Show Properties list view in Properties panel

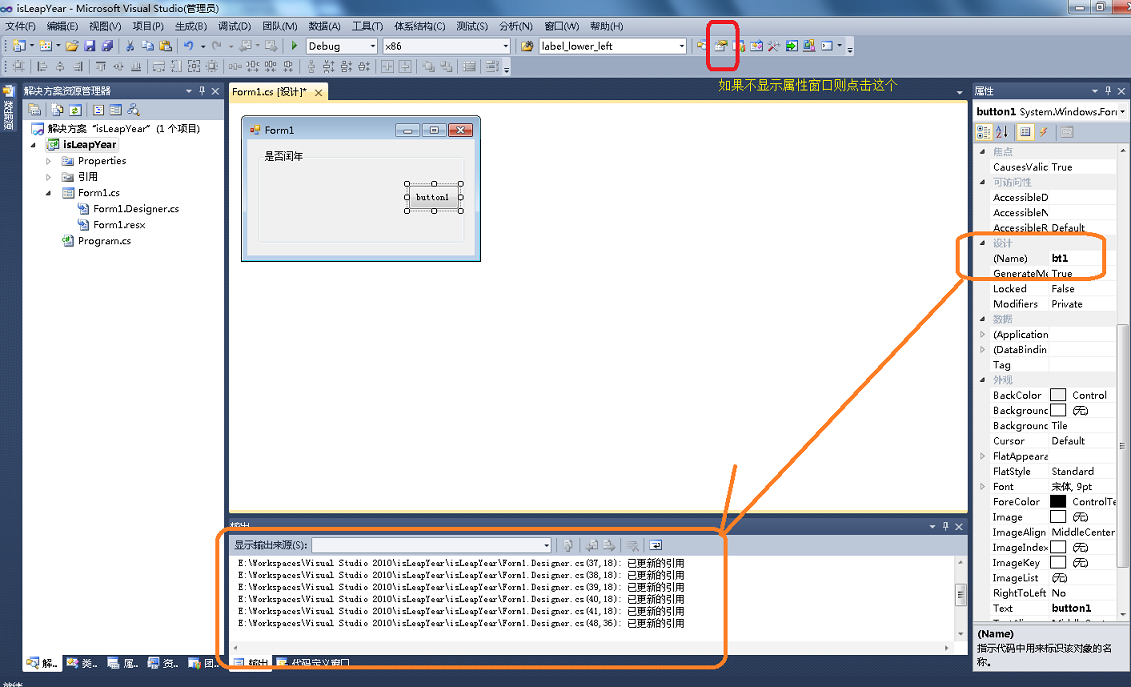[1025, 132]
